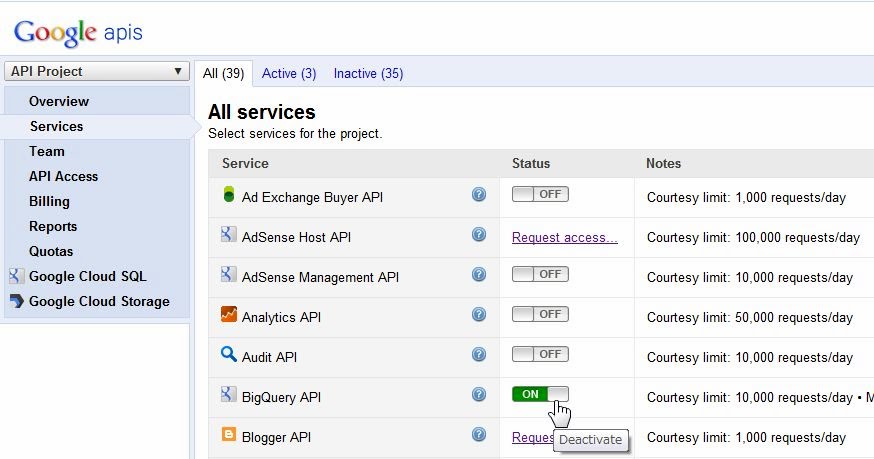Go to the Overview section
The image size is (874, 459).
58,101
